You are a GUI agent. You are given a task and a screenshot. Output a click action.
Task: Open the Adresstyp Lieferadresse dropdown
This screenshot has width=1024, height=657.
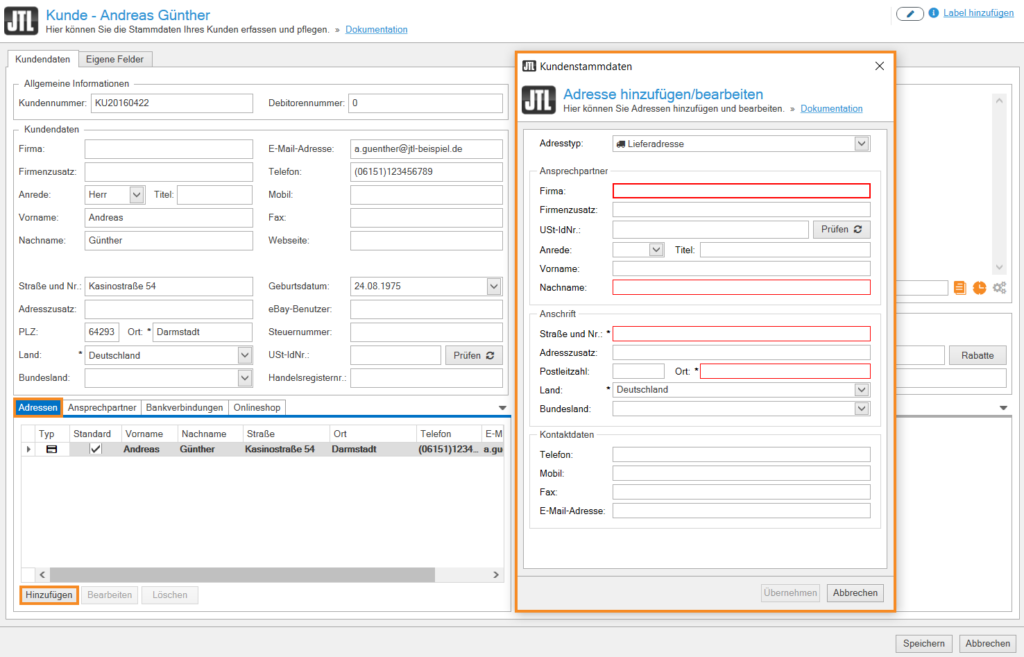point(862,144)
